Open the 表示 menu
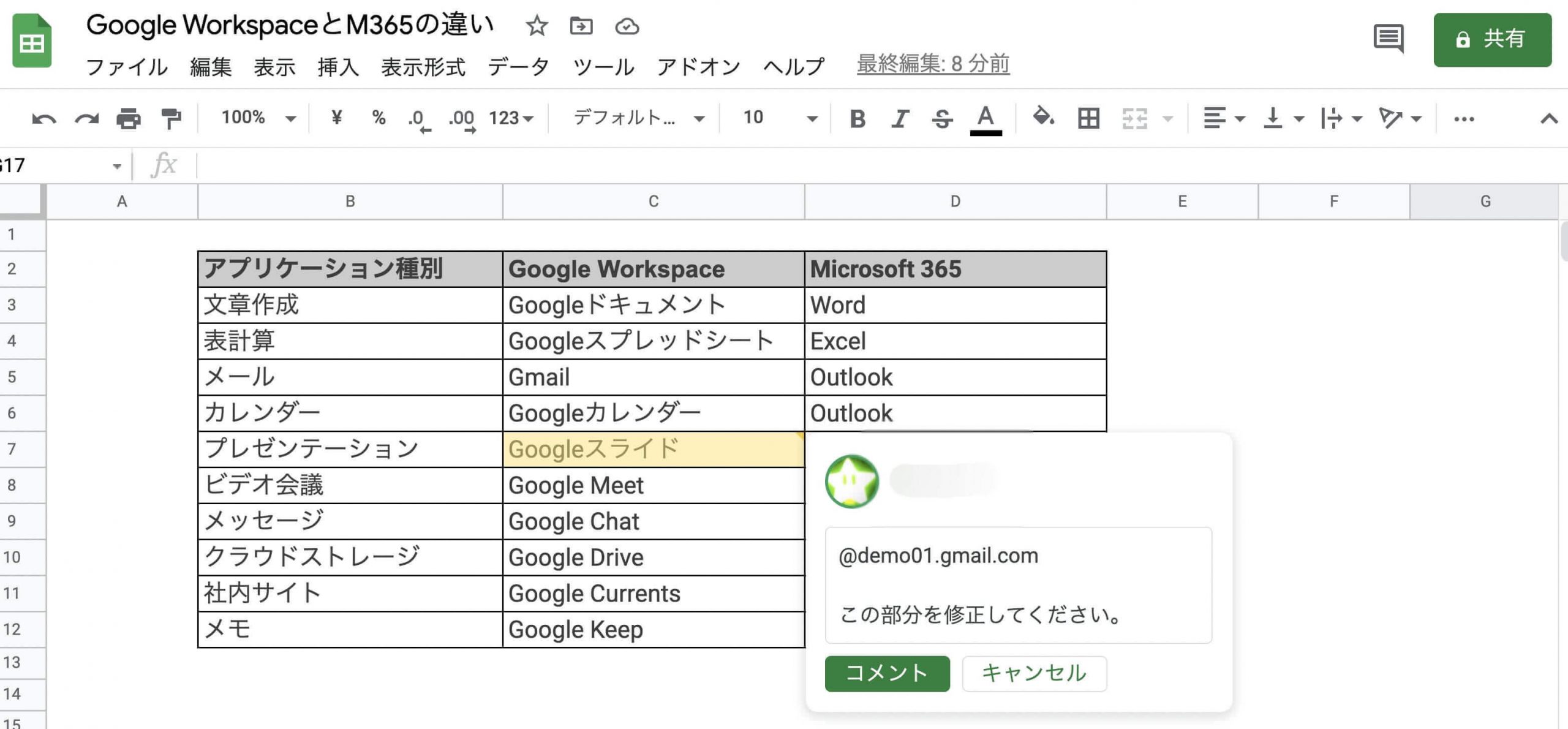 click(274, 66)
